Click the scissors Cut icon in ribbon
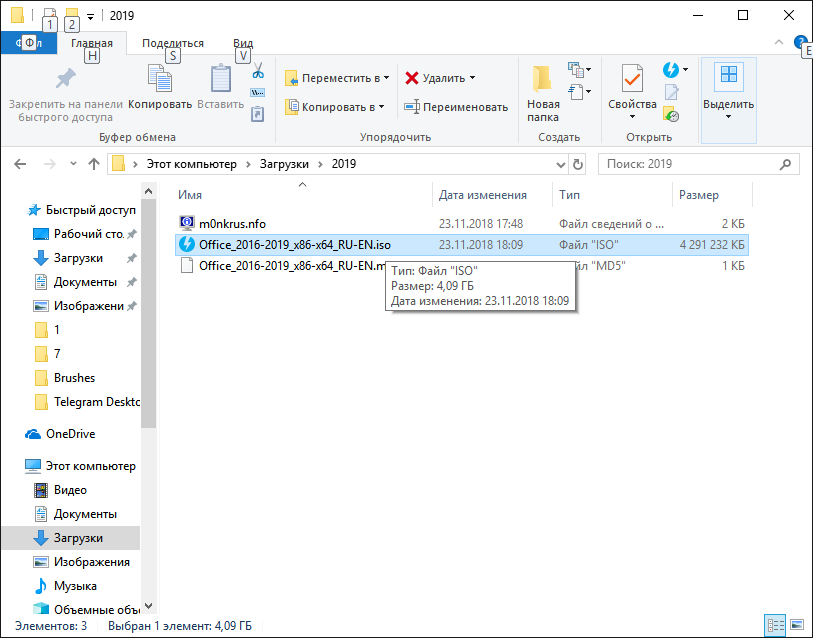The height and width of the screenshot is (638, 813). [x=257, y=72]
